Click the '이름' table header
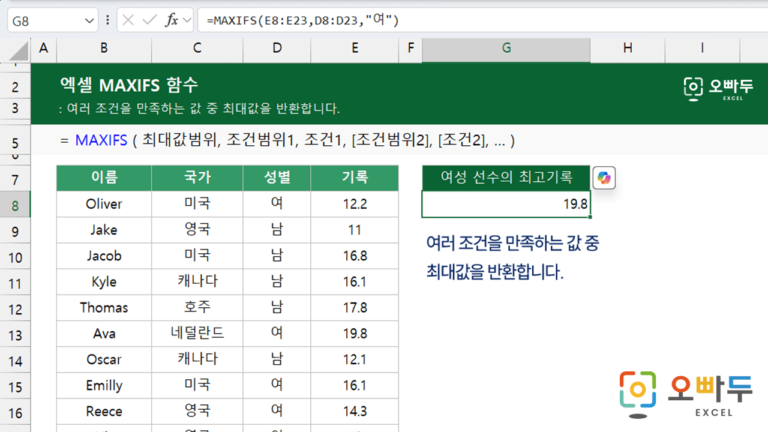 click(104, 178)
